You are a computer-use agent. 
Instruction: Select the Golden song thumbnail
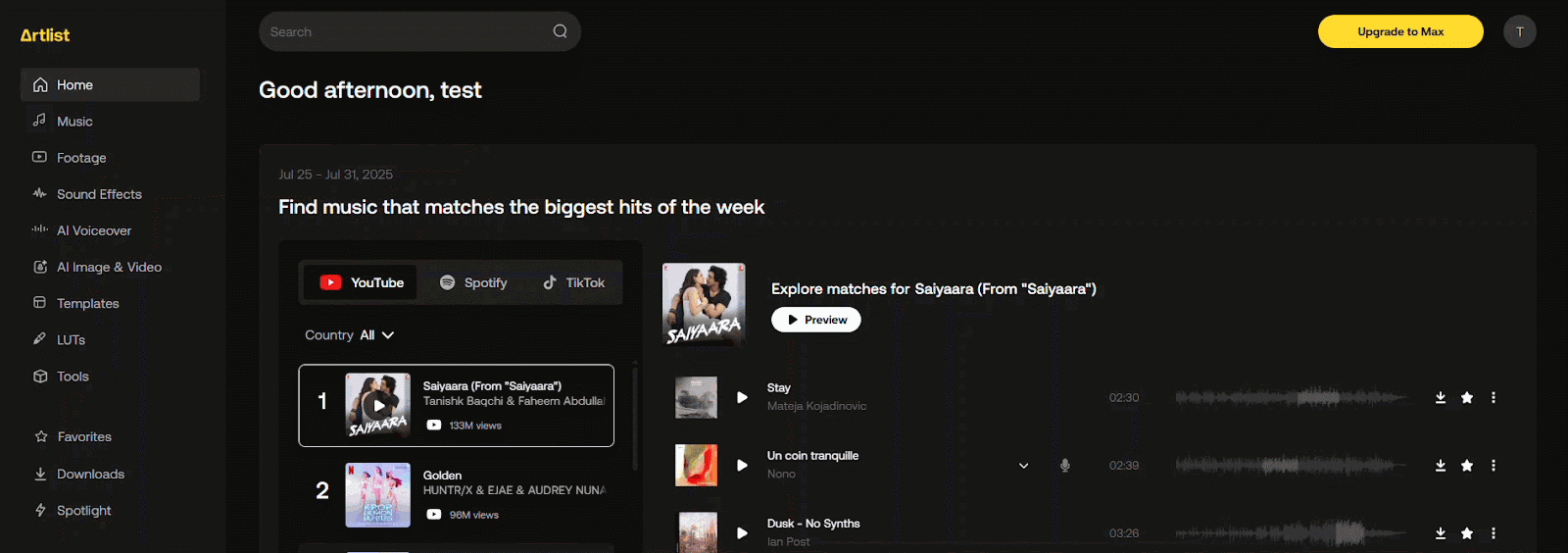tap(377, 494)
